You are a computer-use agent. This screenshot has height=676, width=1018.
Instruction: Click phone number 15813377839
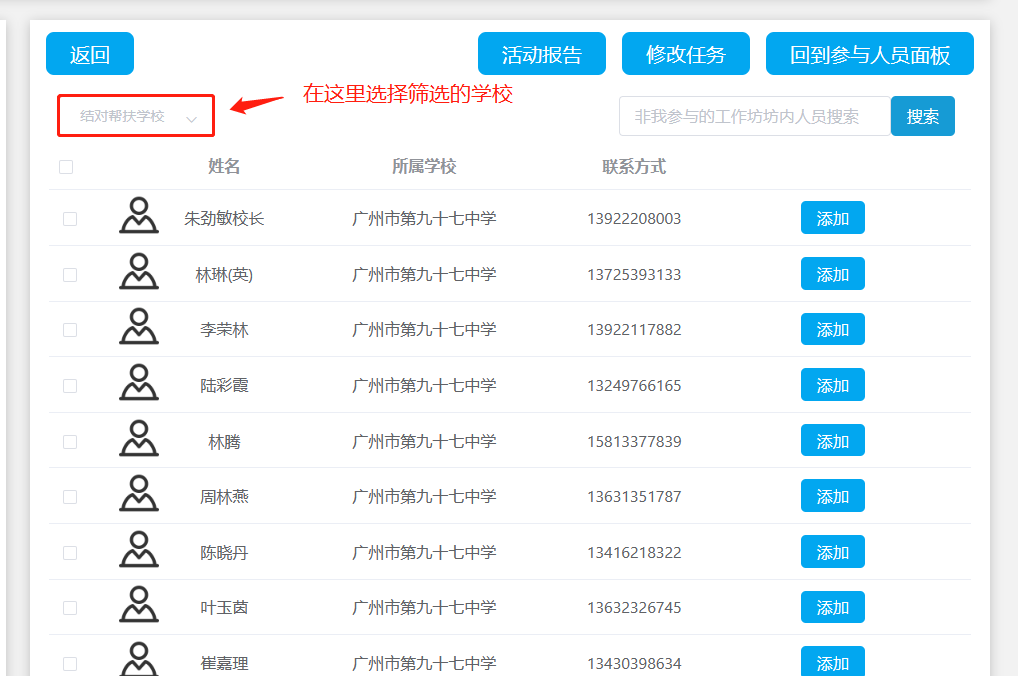634,442
